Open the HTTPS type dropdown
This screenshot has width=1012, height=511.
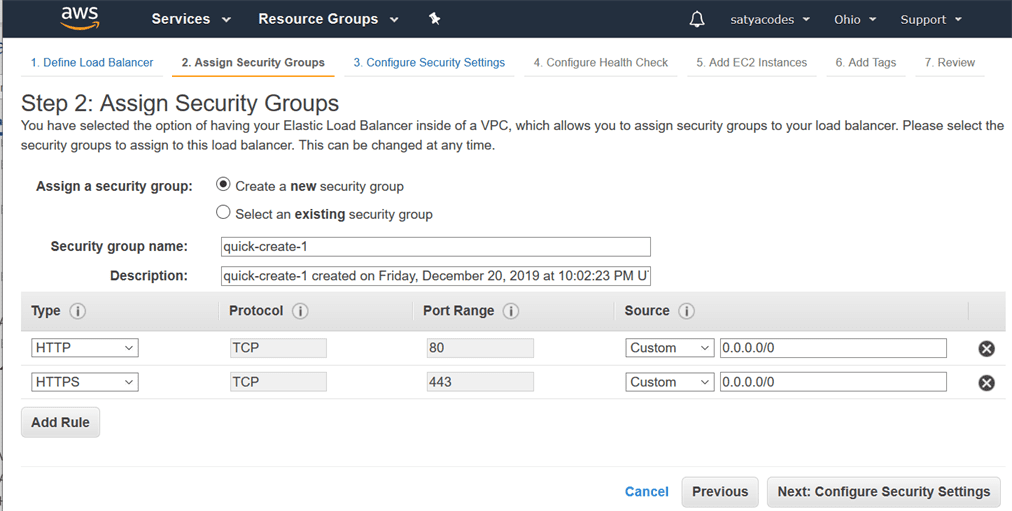(x=85, y=382)
